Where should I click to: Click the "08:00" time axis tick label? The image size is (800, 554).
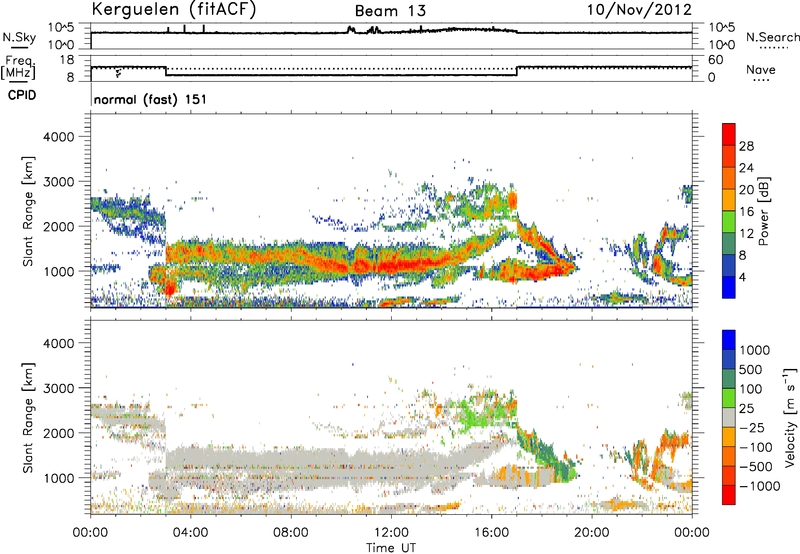[x=291, y=533]
